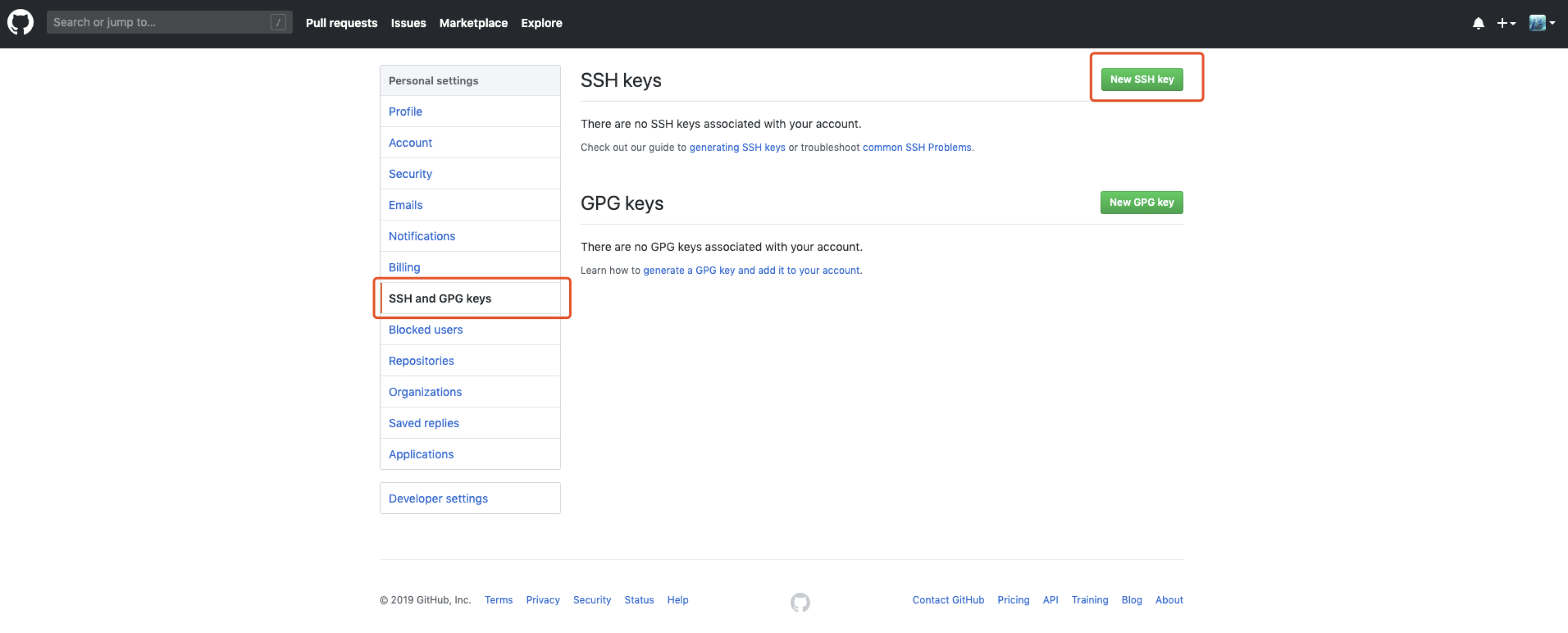The width and height of the screenshot is (1568, 633).
Task: Open Saved replies in sidebar
Action: point(424,423)
